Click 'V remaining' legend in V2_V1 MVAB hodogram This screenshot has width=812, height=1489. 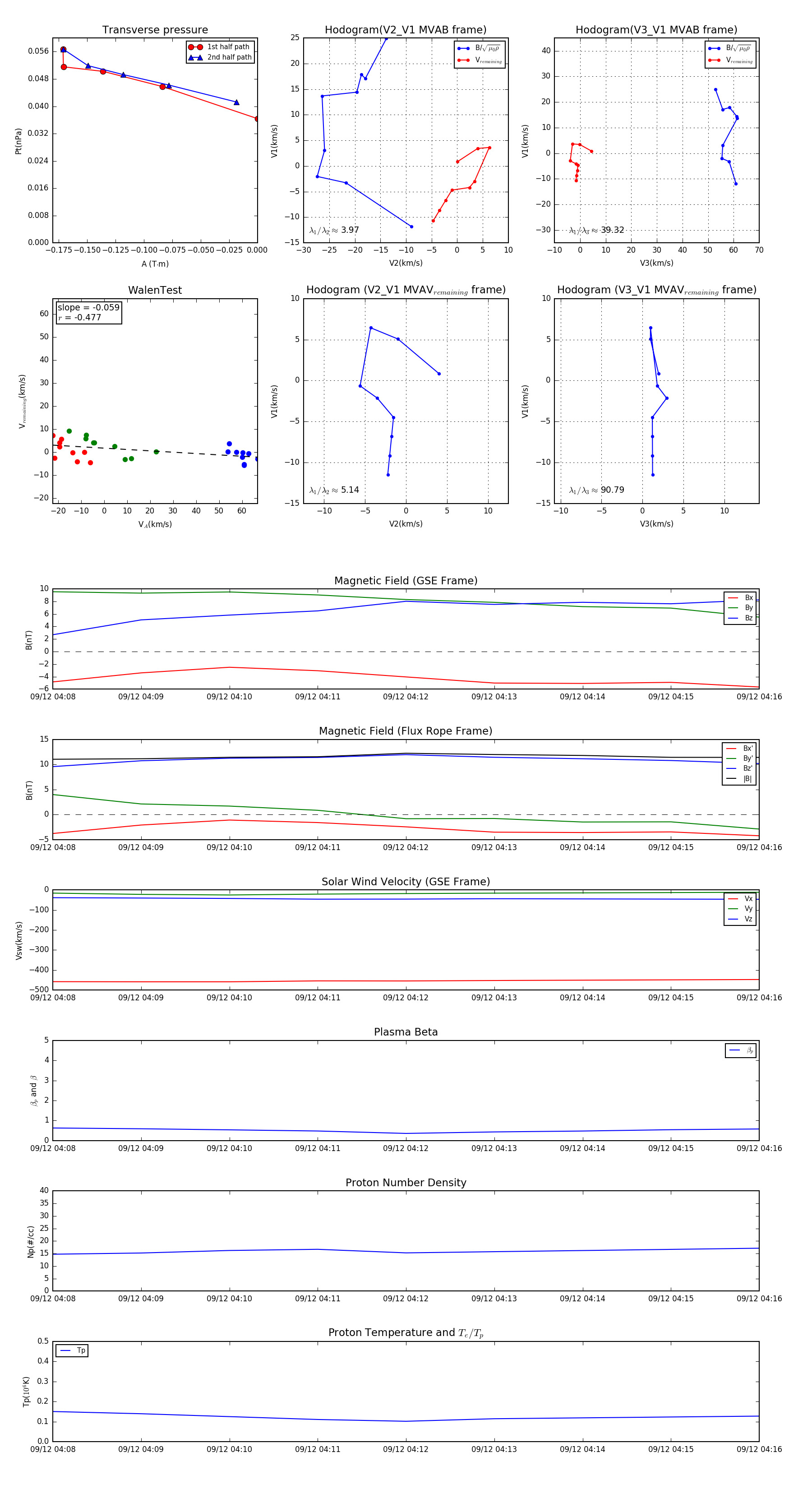tap(480, 60)
